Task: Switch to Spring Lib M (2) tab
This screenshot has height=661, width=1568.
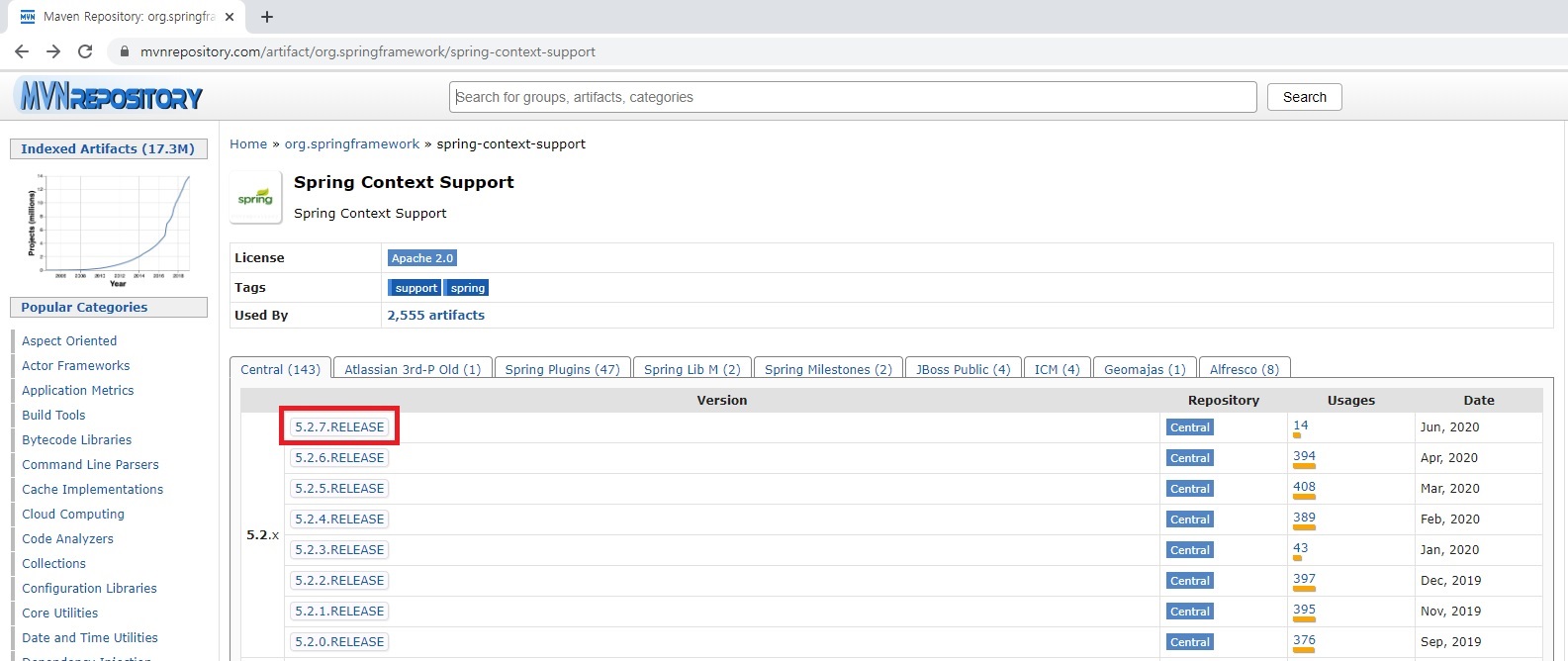Action: (692, 369)
